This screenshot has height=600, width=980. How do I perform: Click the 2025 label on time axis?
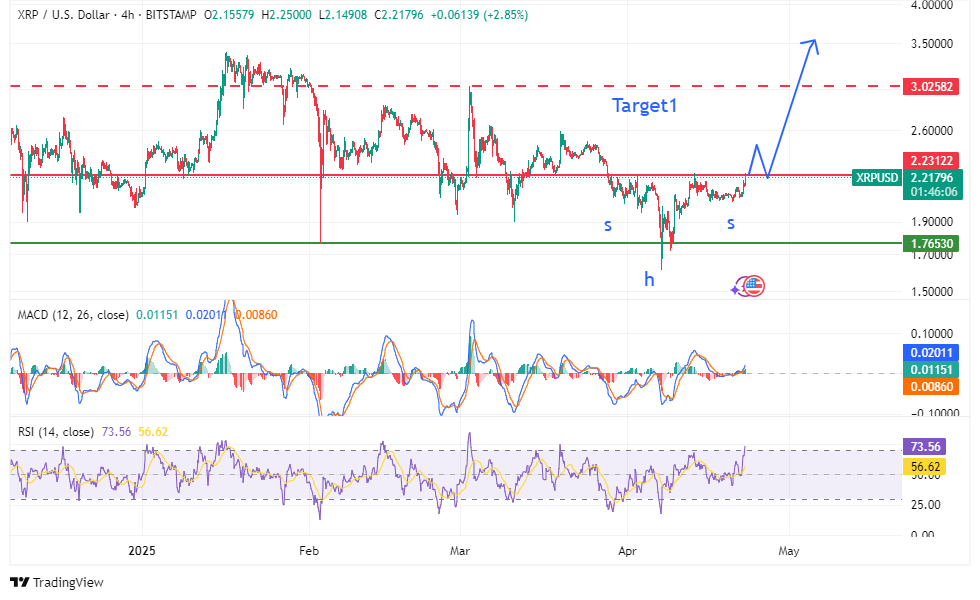[142, 551]
